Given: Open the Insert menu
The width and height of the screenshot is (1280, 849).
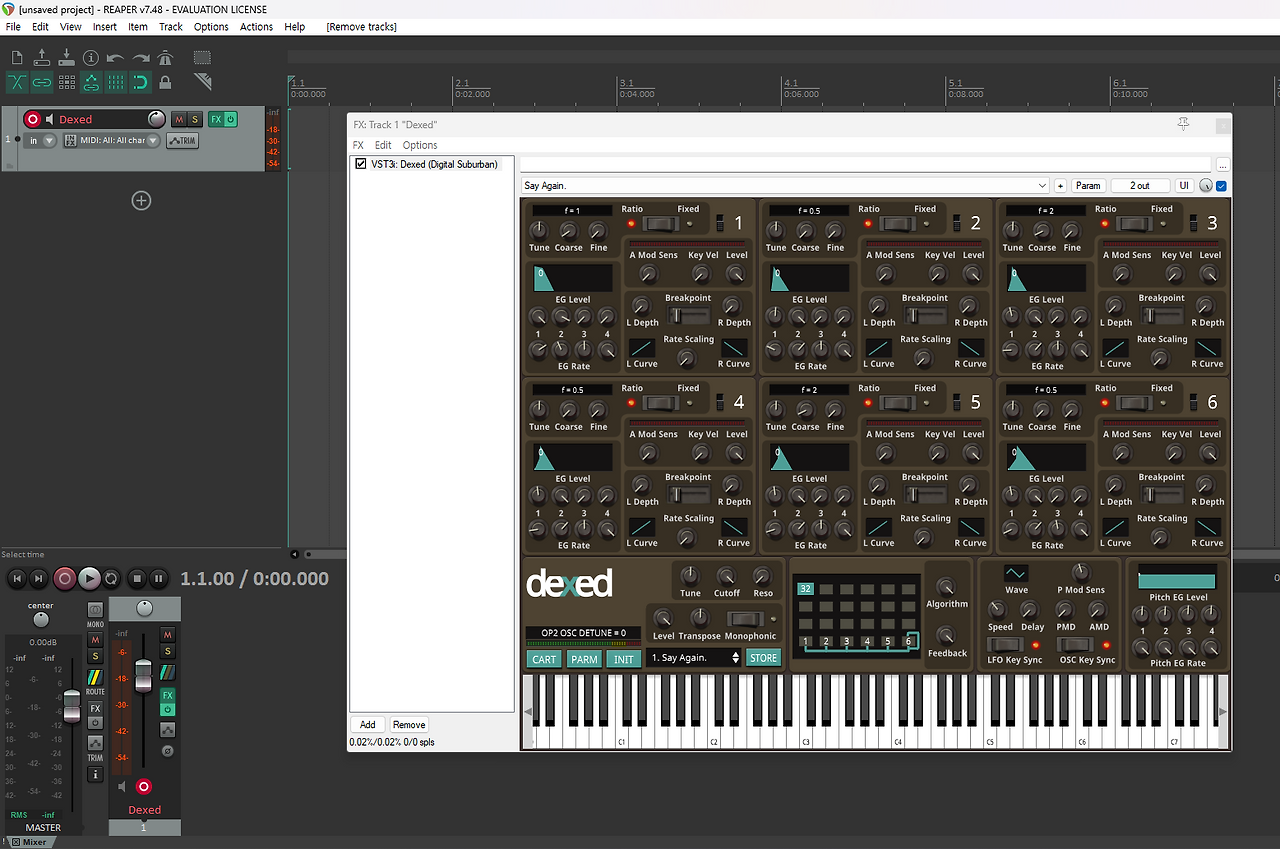Looking at the screenshot, I should (x=105, y=27).
